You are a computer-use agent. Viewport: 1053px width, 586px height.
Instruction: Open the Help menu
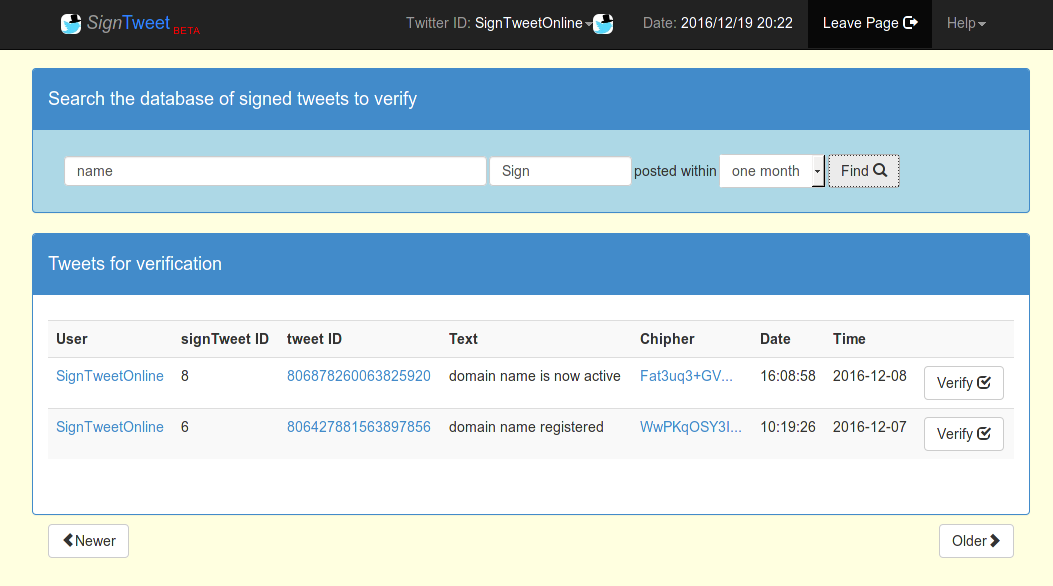pyautogui.click(x=966, y=23)
